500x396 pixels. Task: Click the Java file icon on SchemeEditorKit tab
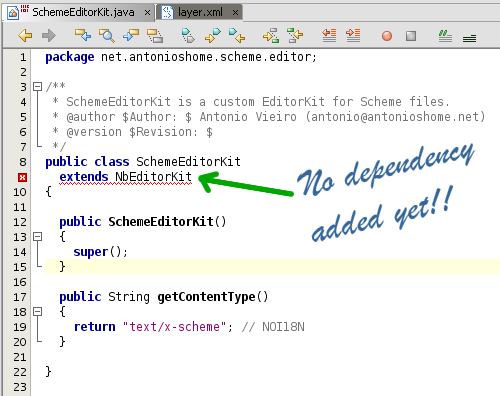(13, 13)
